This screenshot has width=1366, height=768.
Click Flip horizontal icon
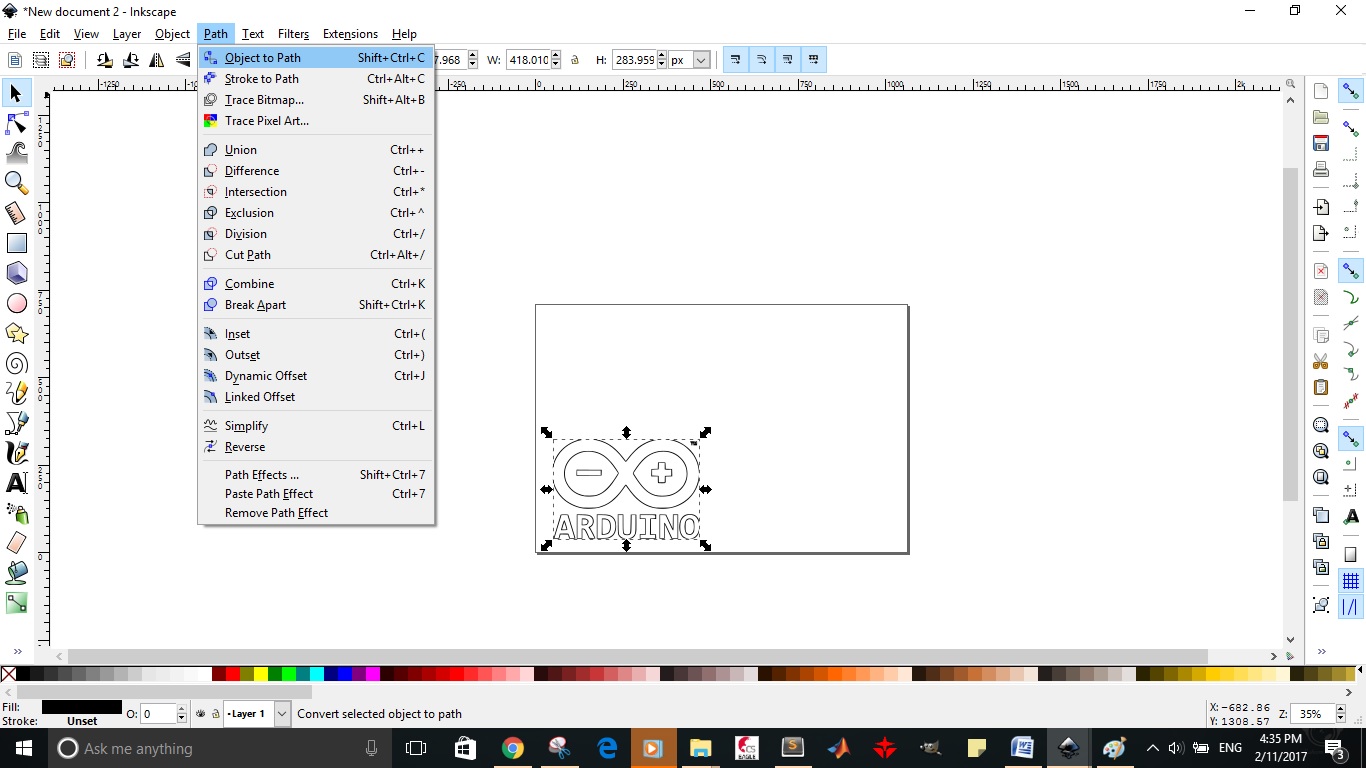pos(157,60)
